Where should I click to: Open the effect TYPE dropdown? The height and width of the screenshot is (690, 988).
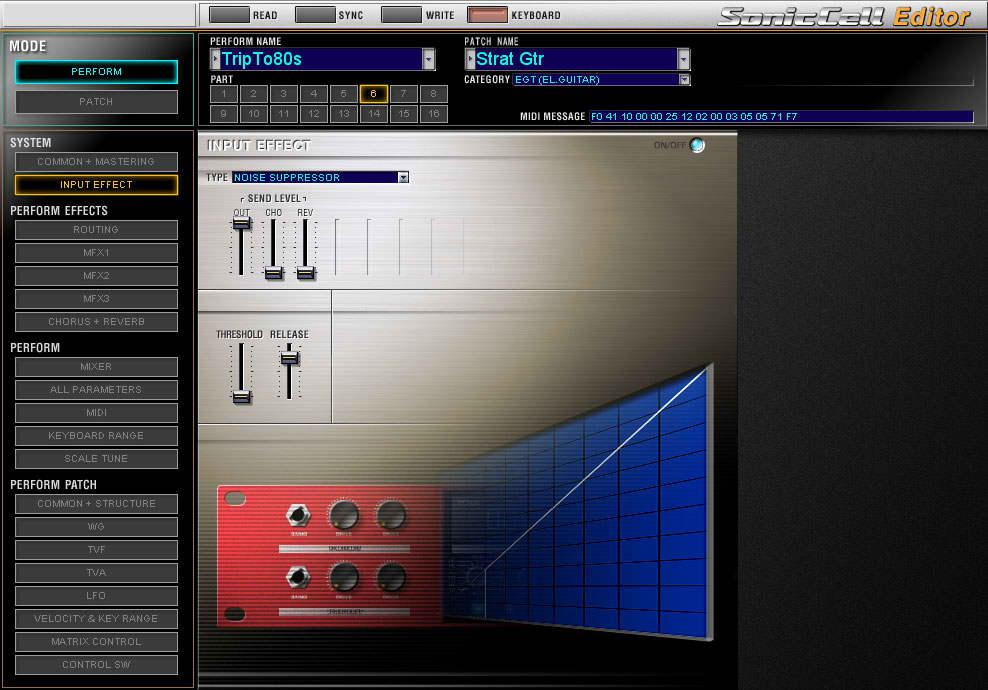[403, 178]
